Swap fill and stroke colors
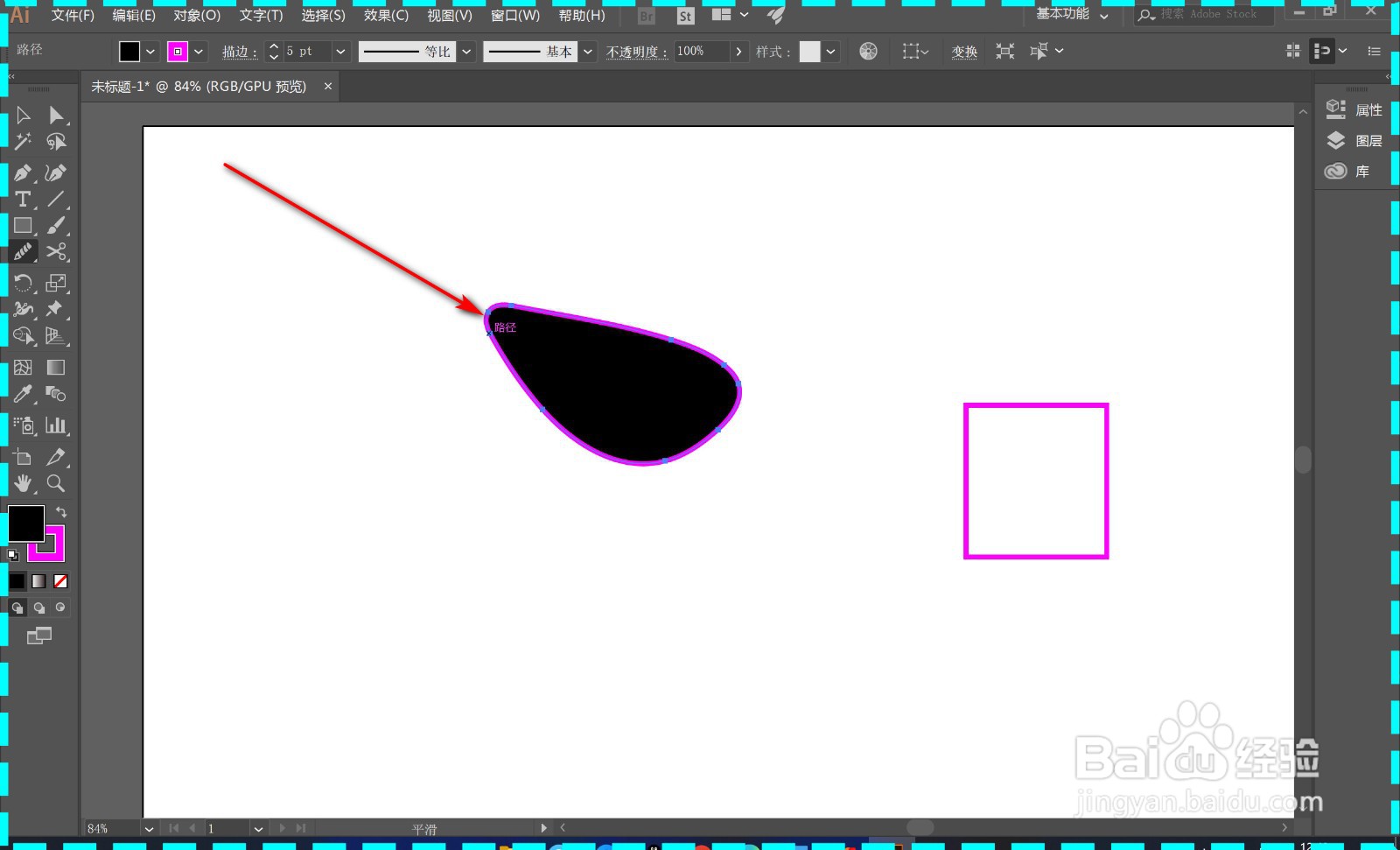This screenshot has height=850, width=1400. click(61, 511)
